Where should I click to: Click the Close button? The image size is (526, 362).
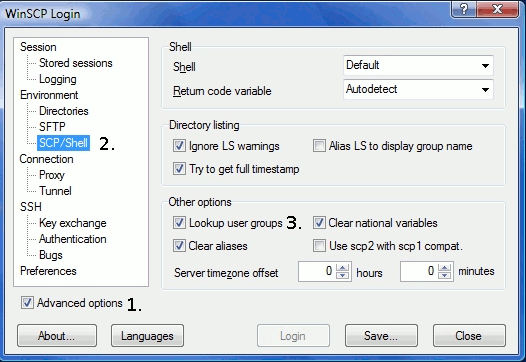469,335
